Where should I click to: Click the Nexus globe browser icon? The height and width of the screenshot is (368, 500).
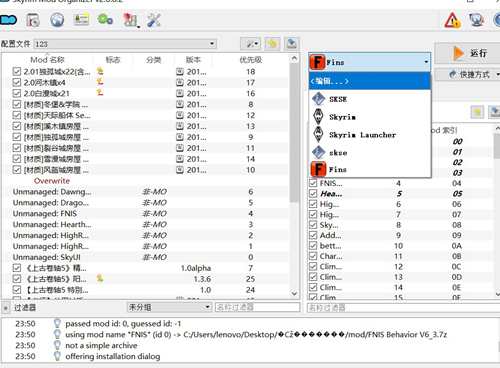click(57, 20)
